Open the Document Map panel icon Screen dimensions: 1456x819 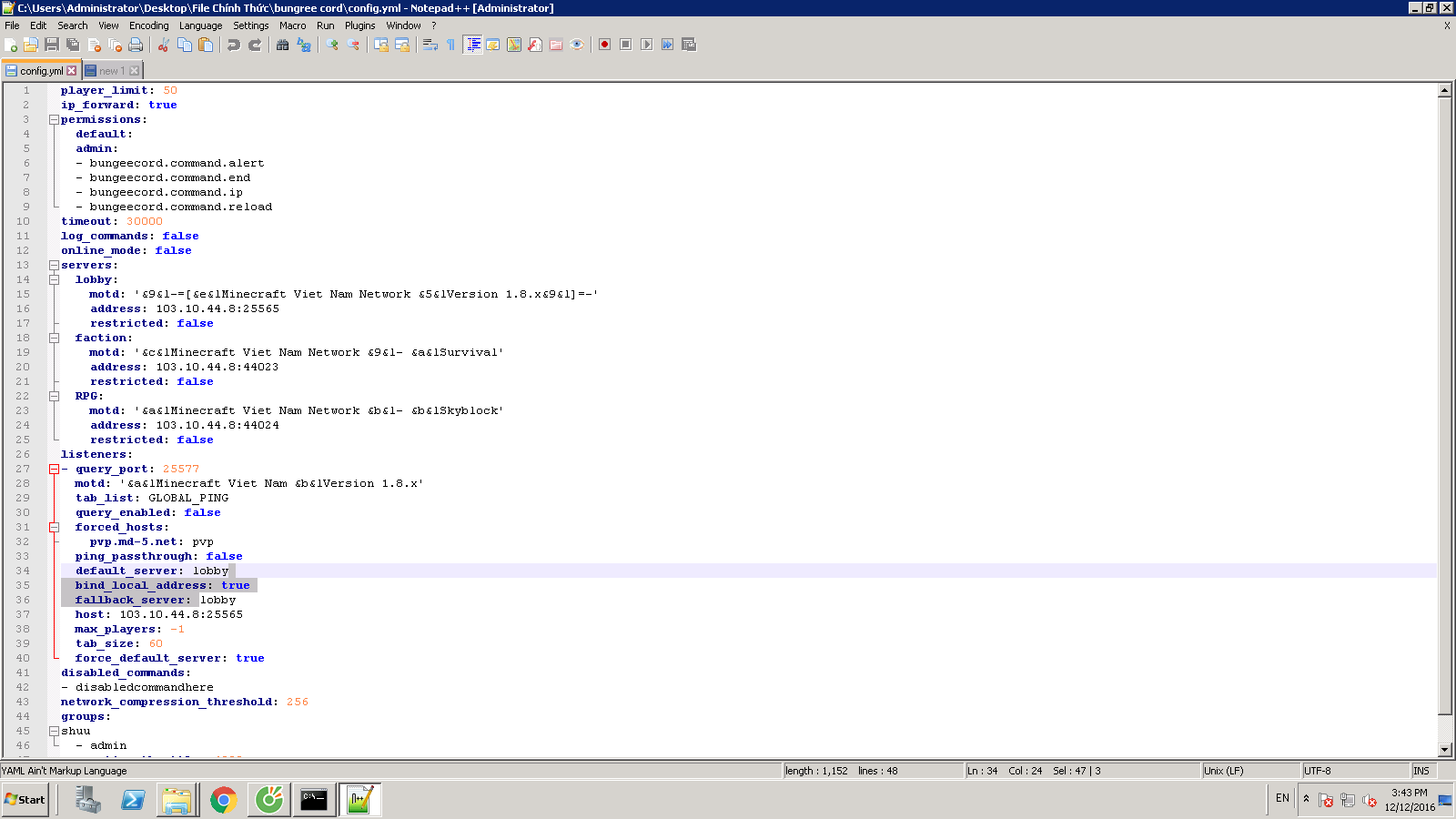pos(514,45)
